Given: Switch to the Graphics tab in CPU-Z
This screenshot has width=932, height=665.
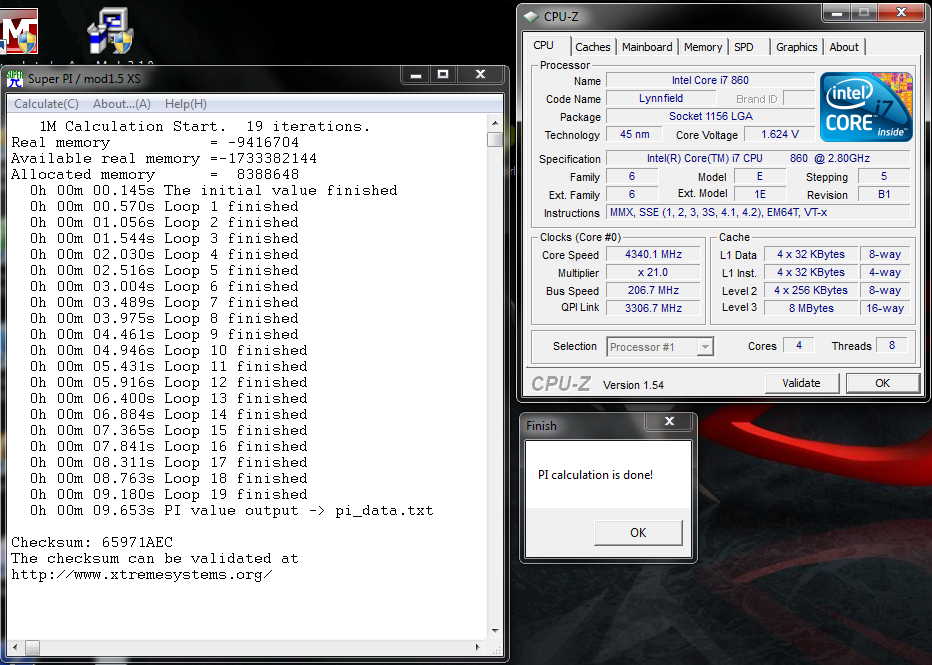Looking at the screenshot, I should click(796, 47).
